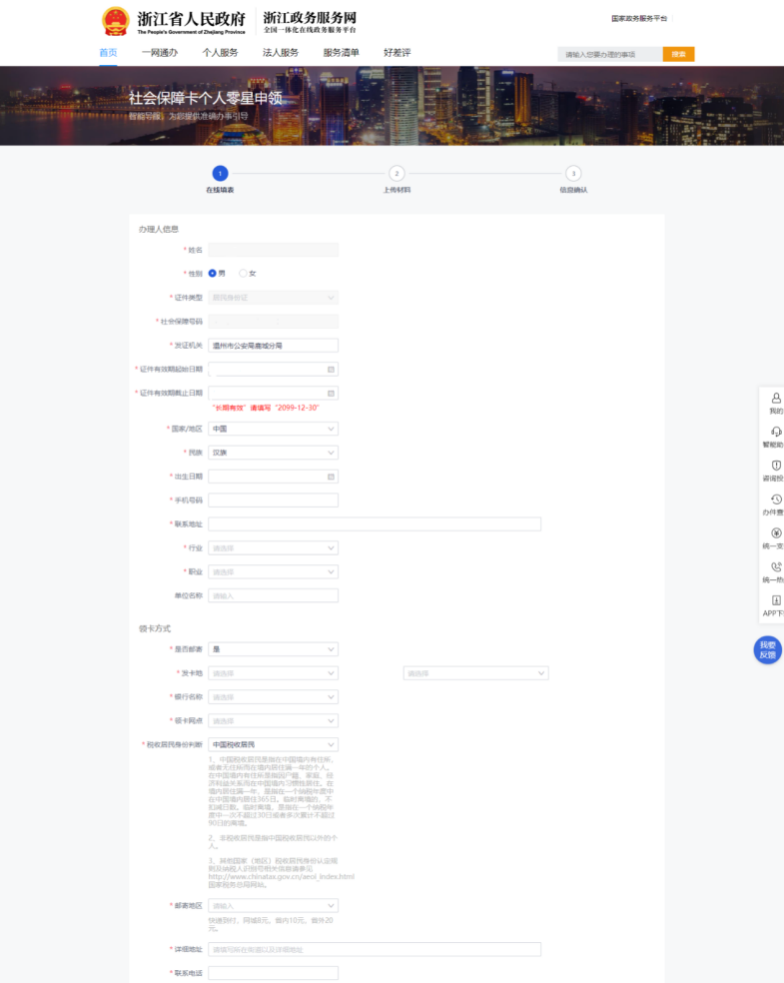The image size is (784, 983).
Task: Open the headset smart assistant icon
Action: tap(776, 432)
